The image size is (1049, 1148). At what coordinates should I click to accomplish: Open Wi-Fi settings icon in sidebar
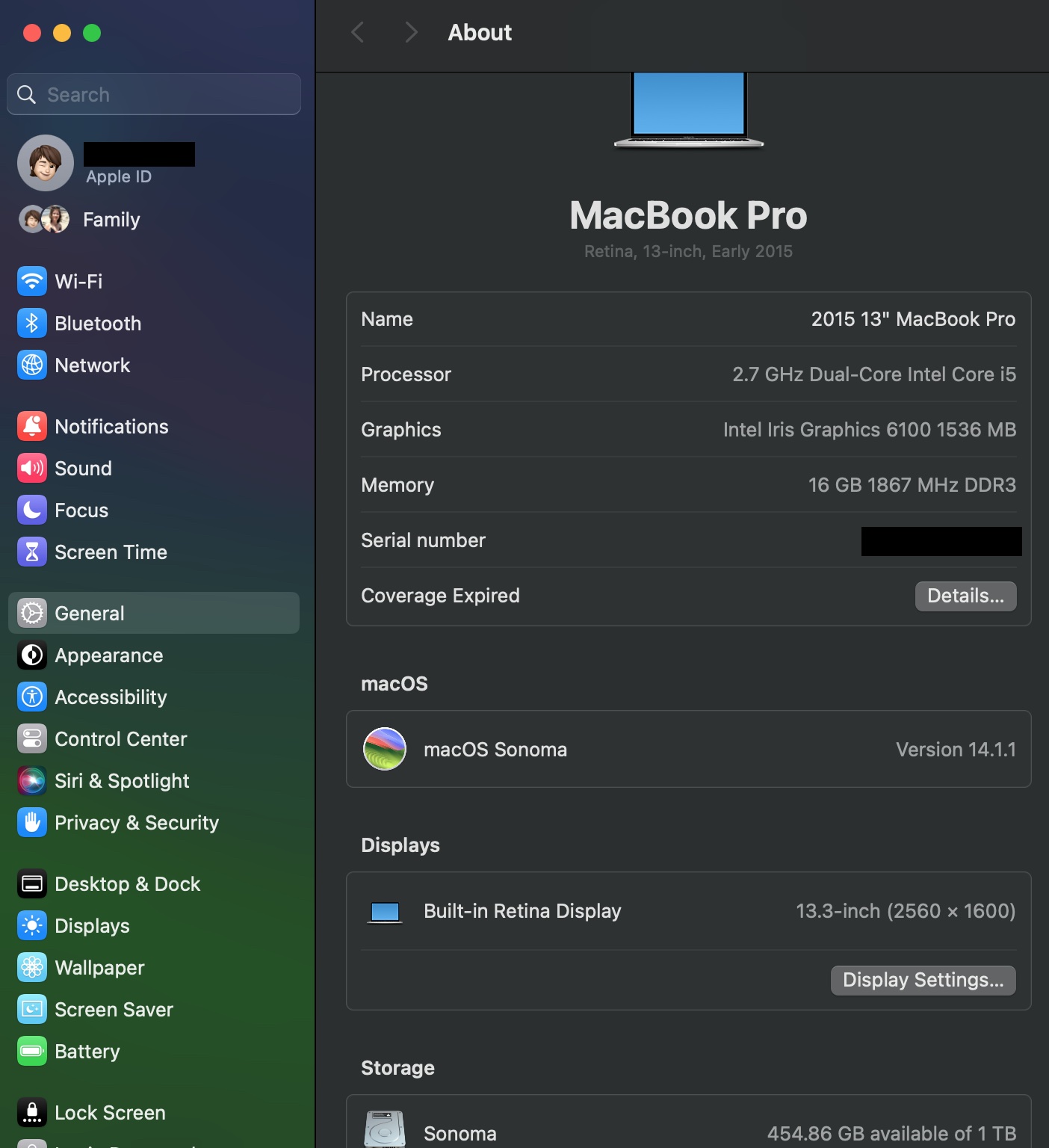pos(32,282)
